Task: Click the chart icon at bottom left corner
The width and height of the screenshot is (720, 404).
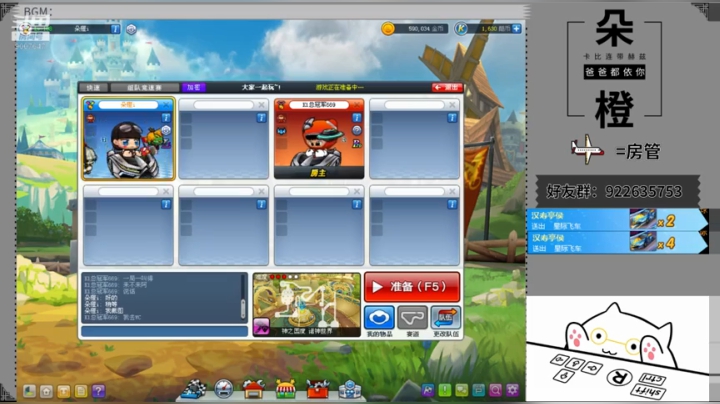Action: pos(29,391)
